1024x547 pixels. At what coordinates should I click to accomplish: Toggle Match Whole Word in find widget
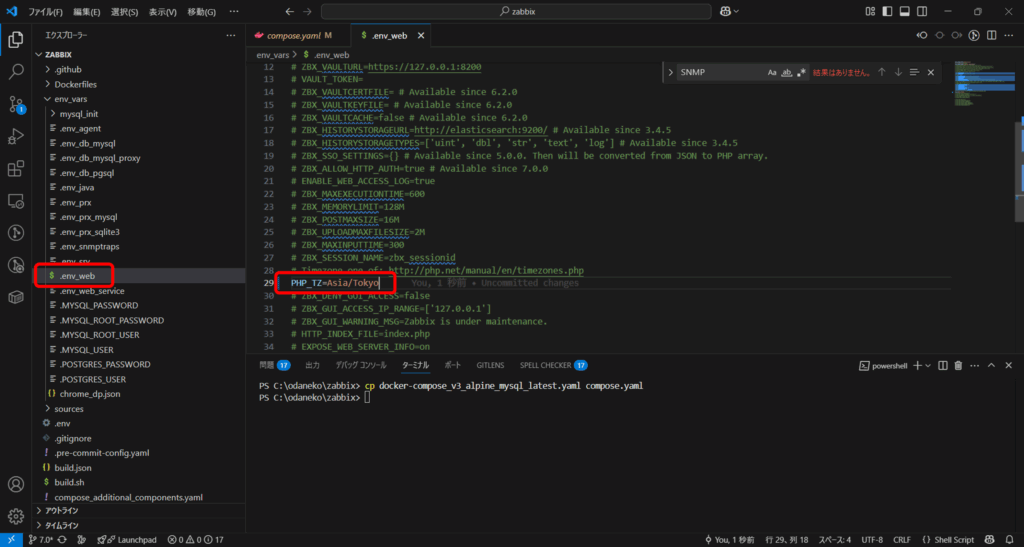tap(787, 72)
